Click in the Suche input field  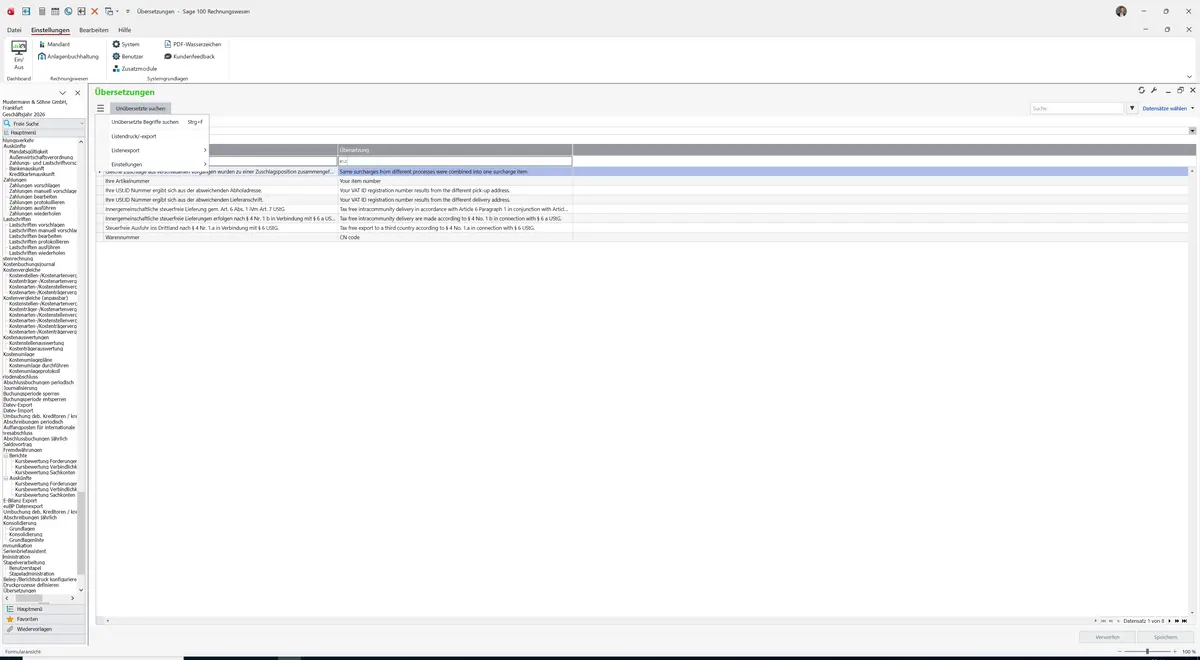click(1078, 108)
